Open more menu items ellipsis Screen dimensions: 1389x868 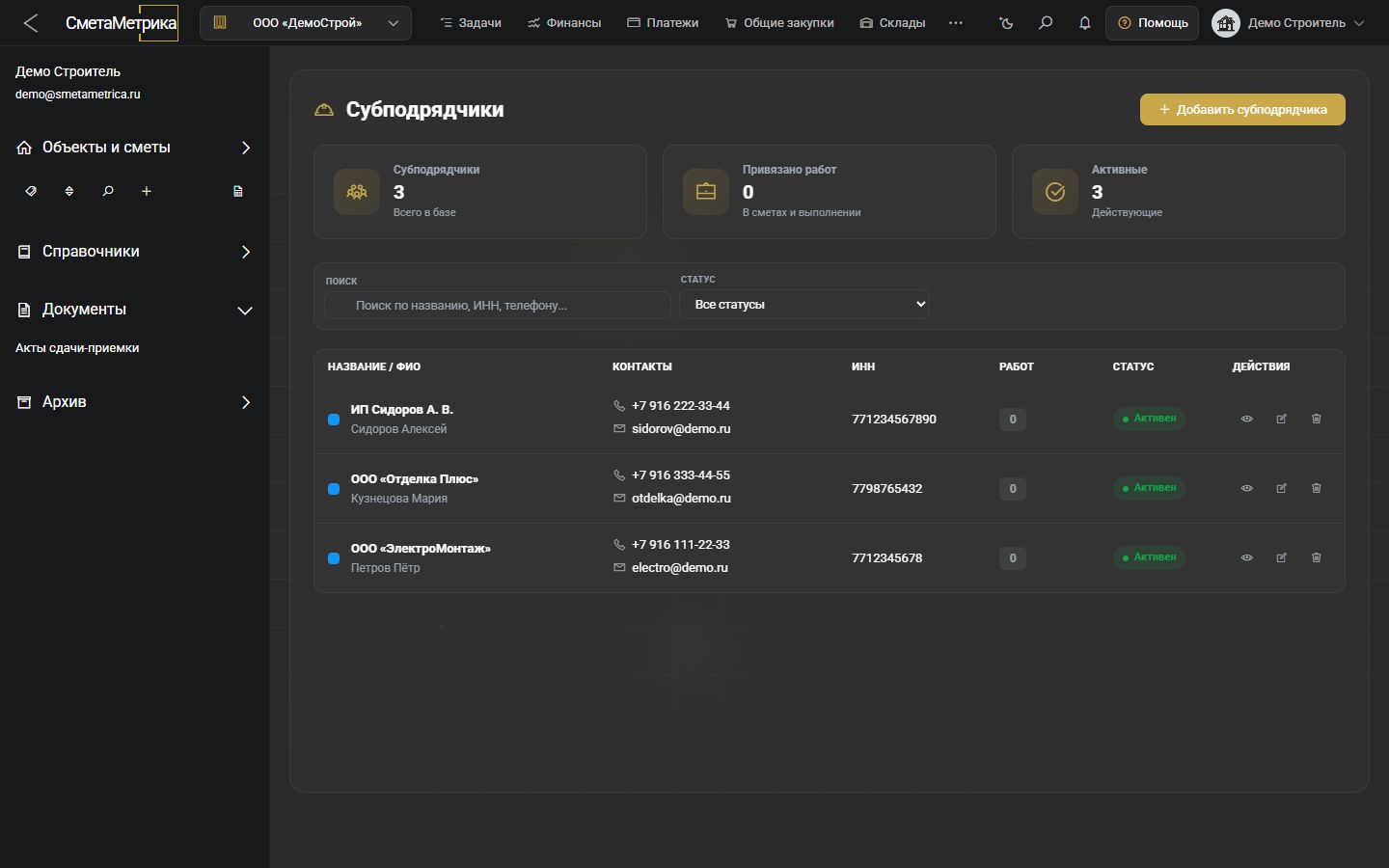tap(956, 23)
